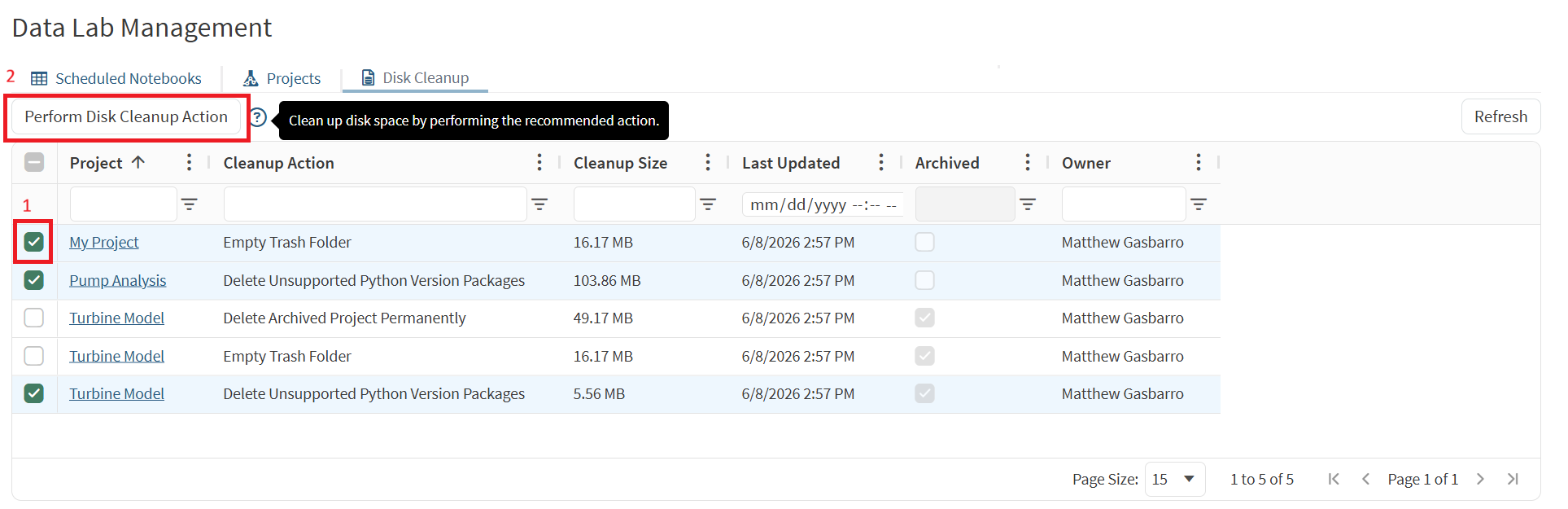This screenshot has height=509, width=1568.
Task: Sort by the Cleanup Action header
Action: tap(279, 163)
